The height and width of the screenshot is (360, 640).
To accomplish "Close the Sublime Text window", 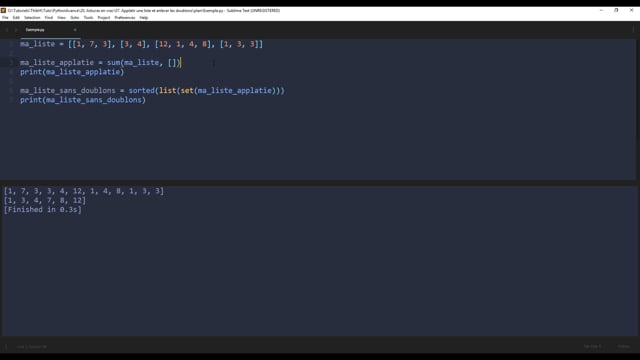I will (x=631, y=10).
